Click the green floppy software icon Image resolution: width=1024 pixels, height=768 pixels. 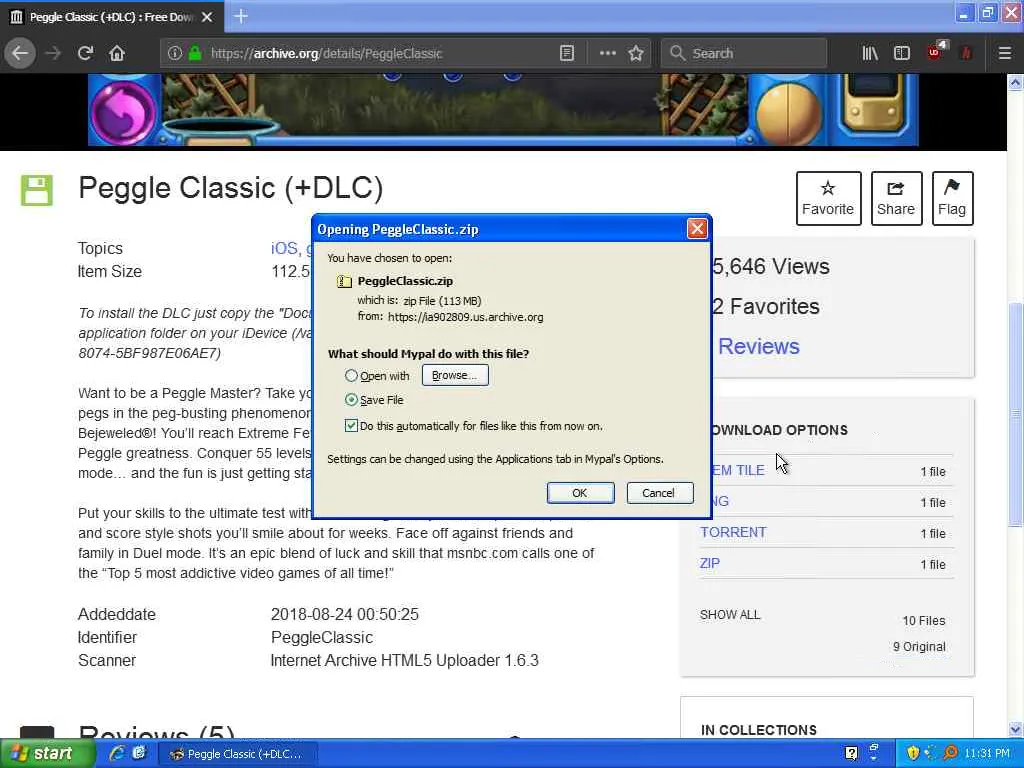37,190
